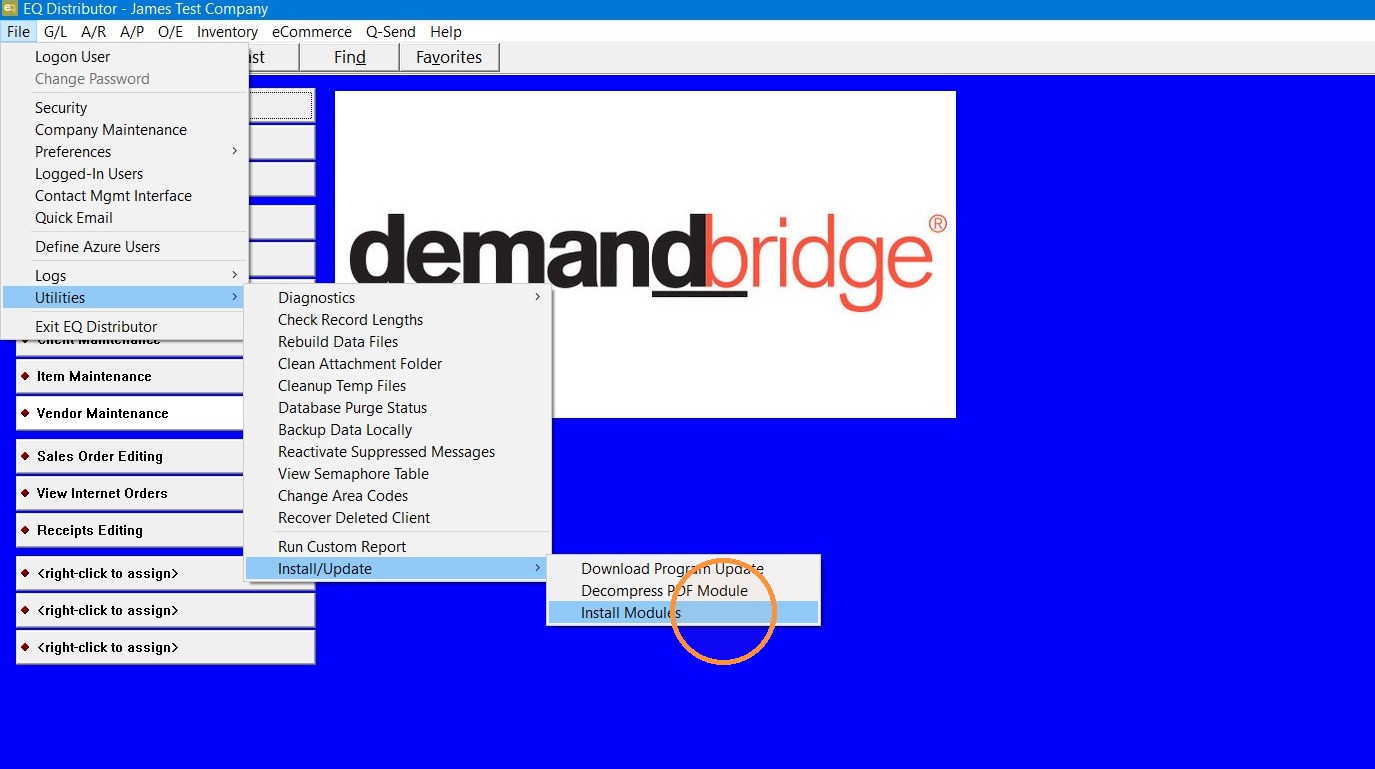Open the G/L menu
Image resolution: width=1375 pixels, height=769 pixels.
(x=56, y=32)
